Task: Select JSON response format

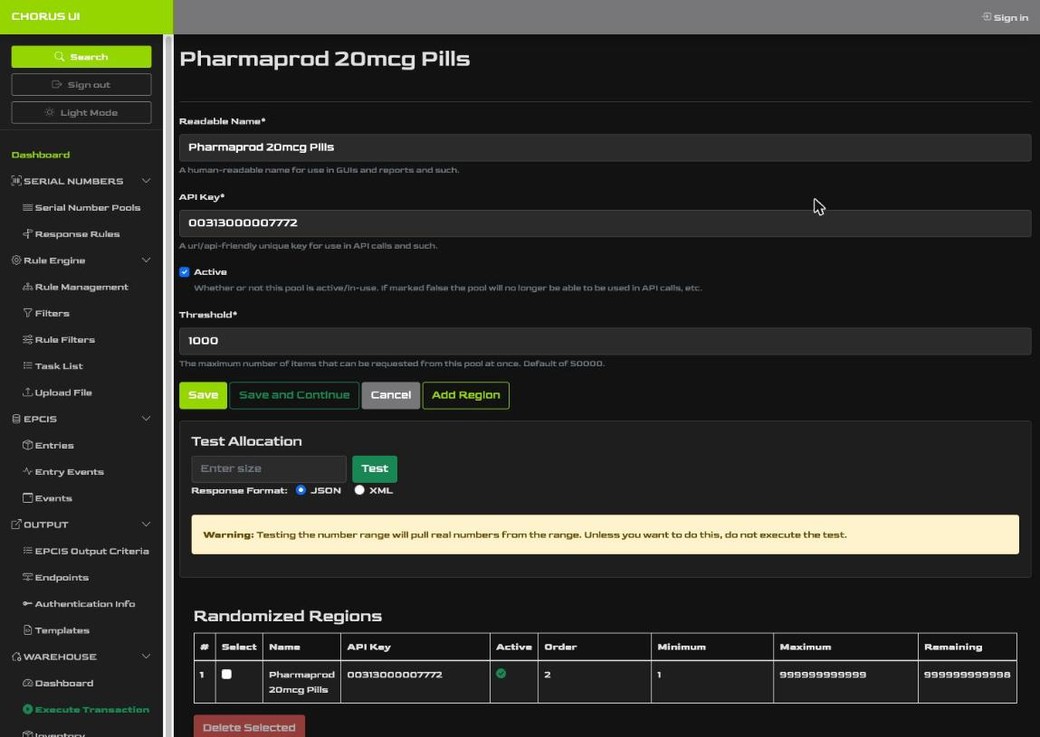Action: point(301,490)
